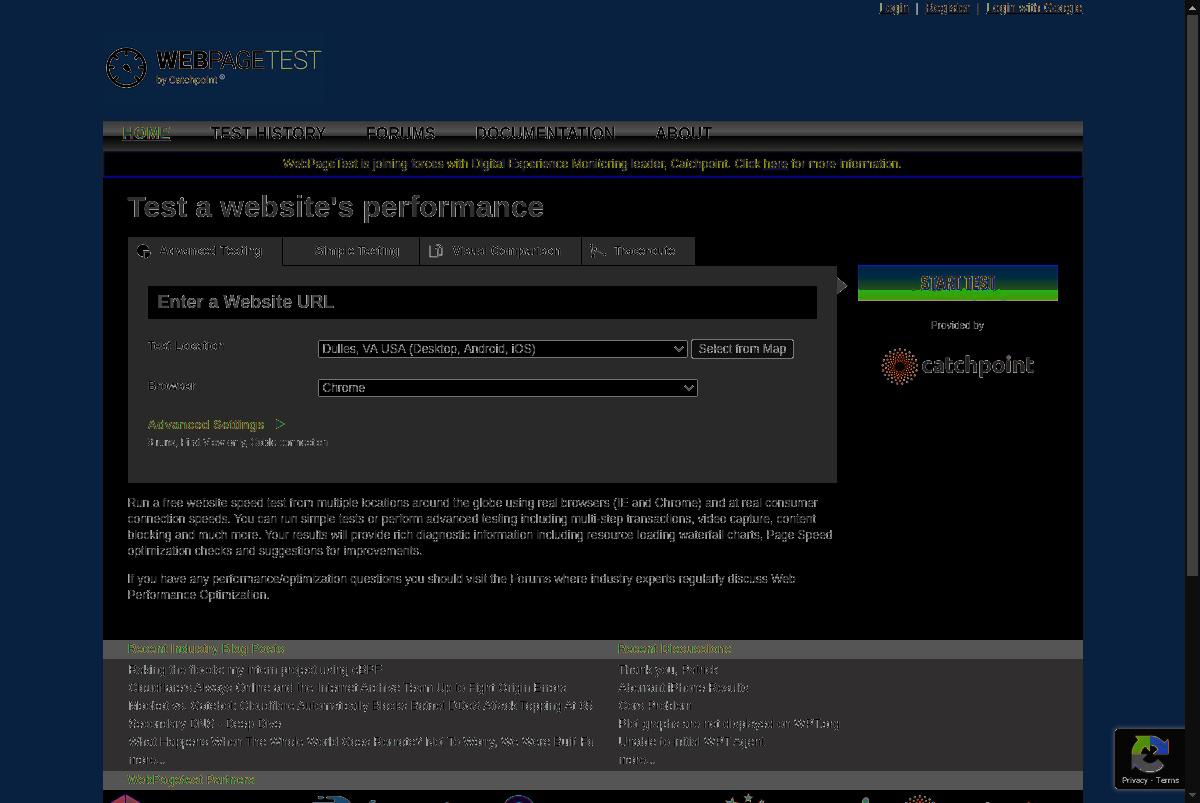Click the reCAPTCHA Terms link
The image size is (1200, 803).
coord(1168,780)
